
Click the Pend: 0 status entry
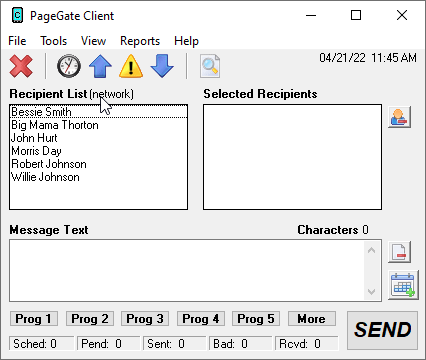point(108,344)
